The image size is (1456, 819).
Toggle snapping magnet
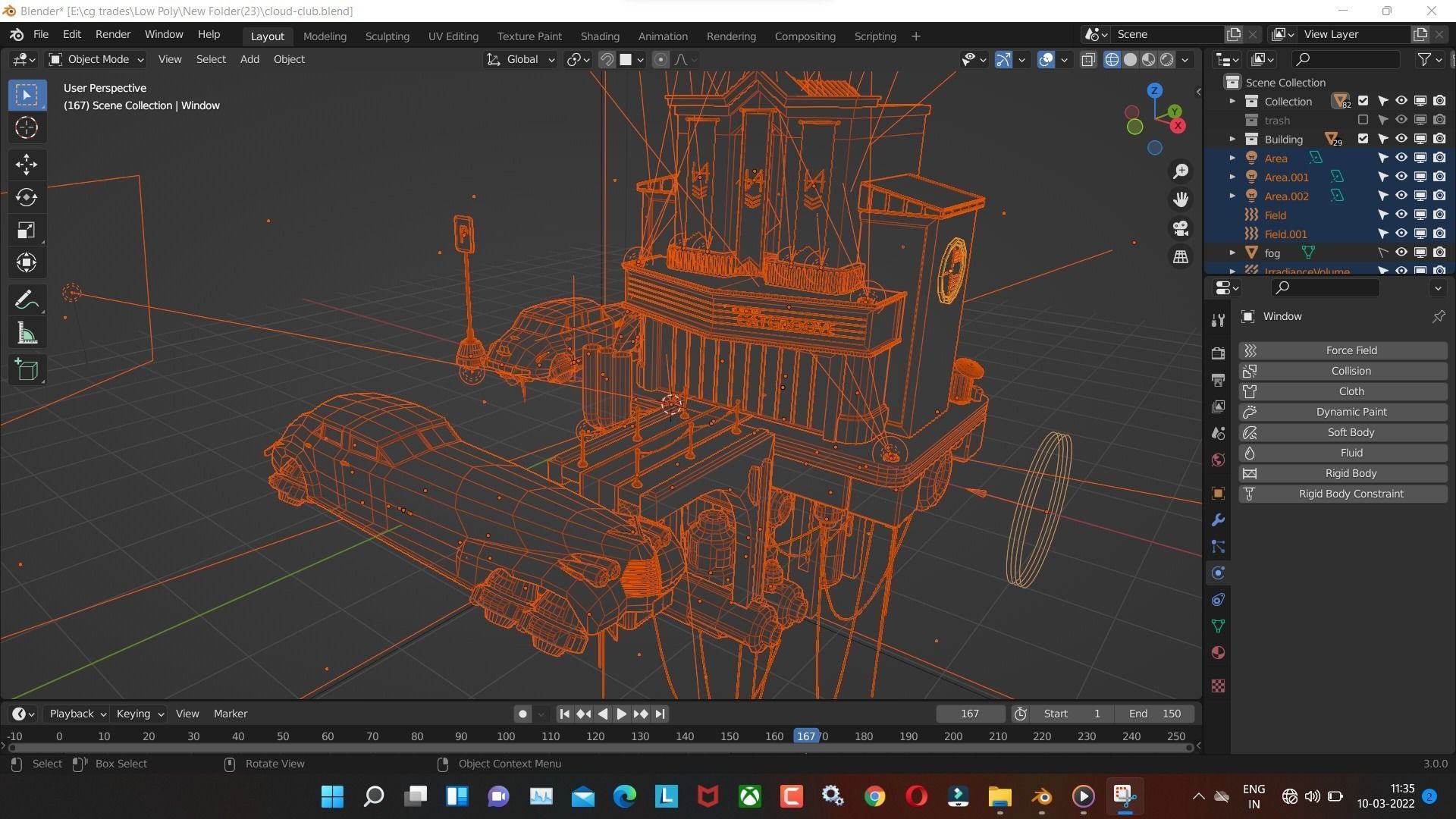(607, 59)
